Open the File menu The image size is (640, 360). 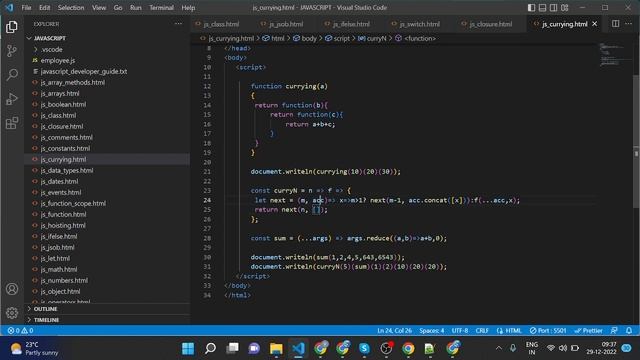pos(26,7)
